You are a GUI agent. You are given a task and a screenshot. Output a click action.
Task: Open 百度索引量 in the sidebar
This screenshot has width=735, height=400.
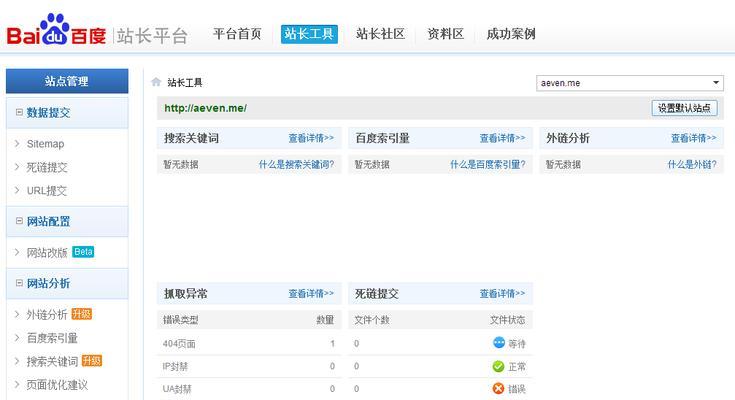coord(52,338)
